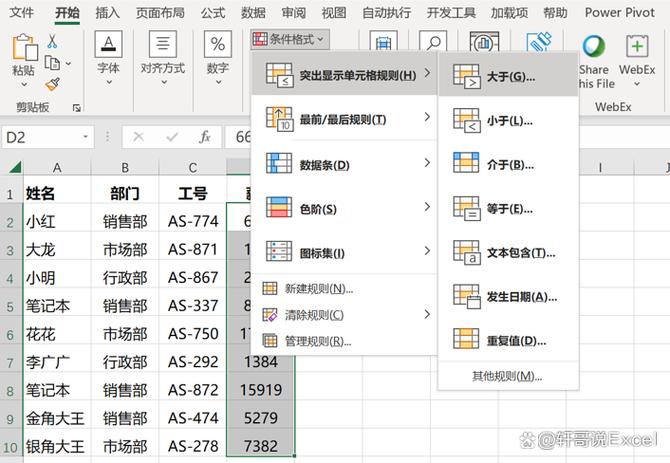Screen dimensions: 670x463
Task: Choose 文本包含(T)... text contains rule
Action: (508, 253)
